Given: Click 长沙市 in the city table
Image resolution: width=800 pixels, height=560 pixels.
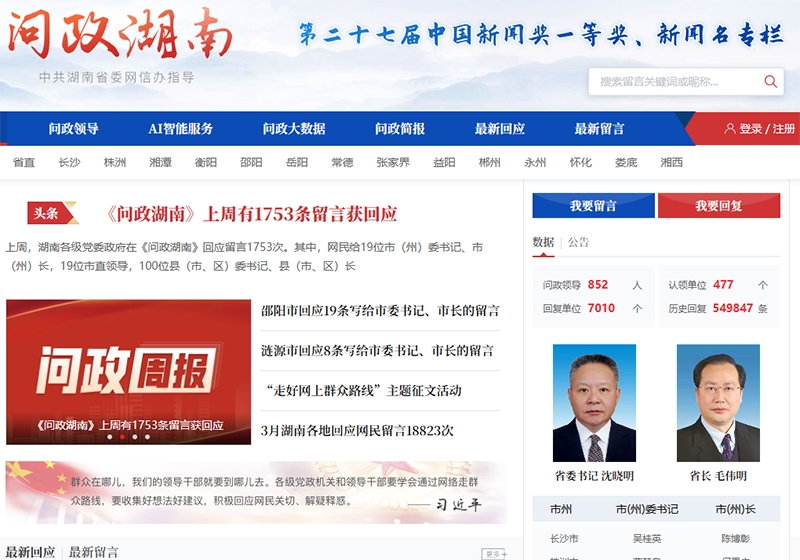Looking at the screenshot, I should (564, 539).
